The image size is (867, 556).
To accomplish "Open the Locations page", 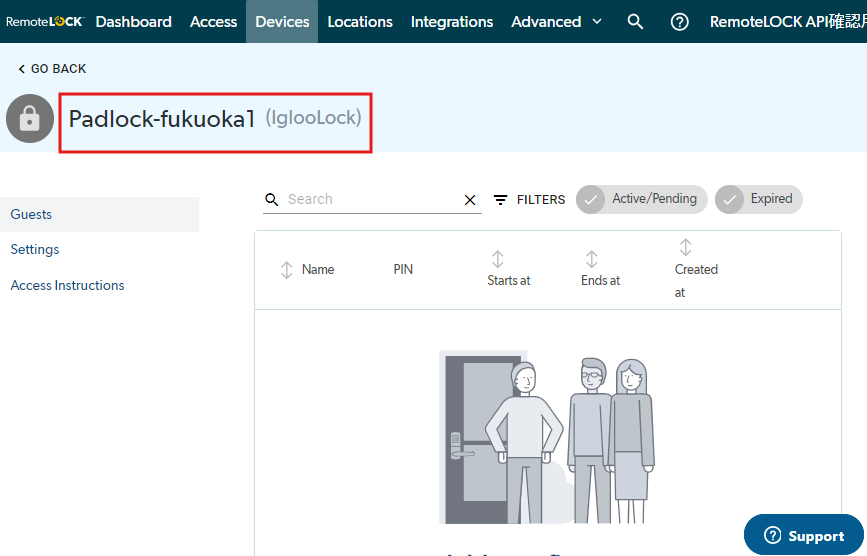I will [x=360, y=22].
